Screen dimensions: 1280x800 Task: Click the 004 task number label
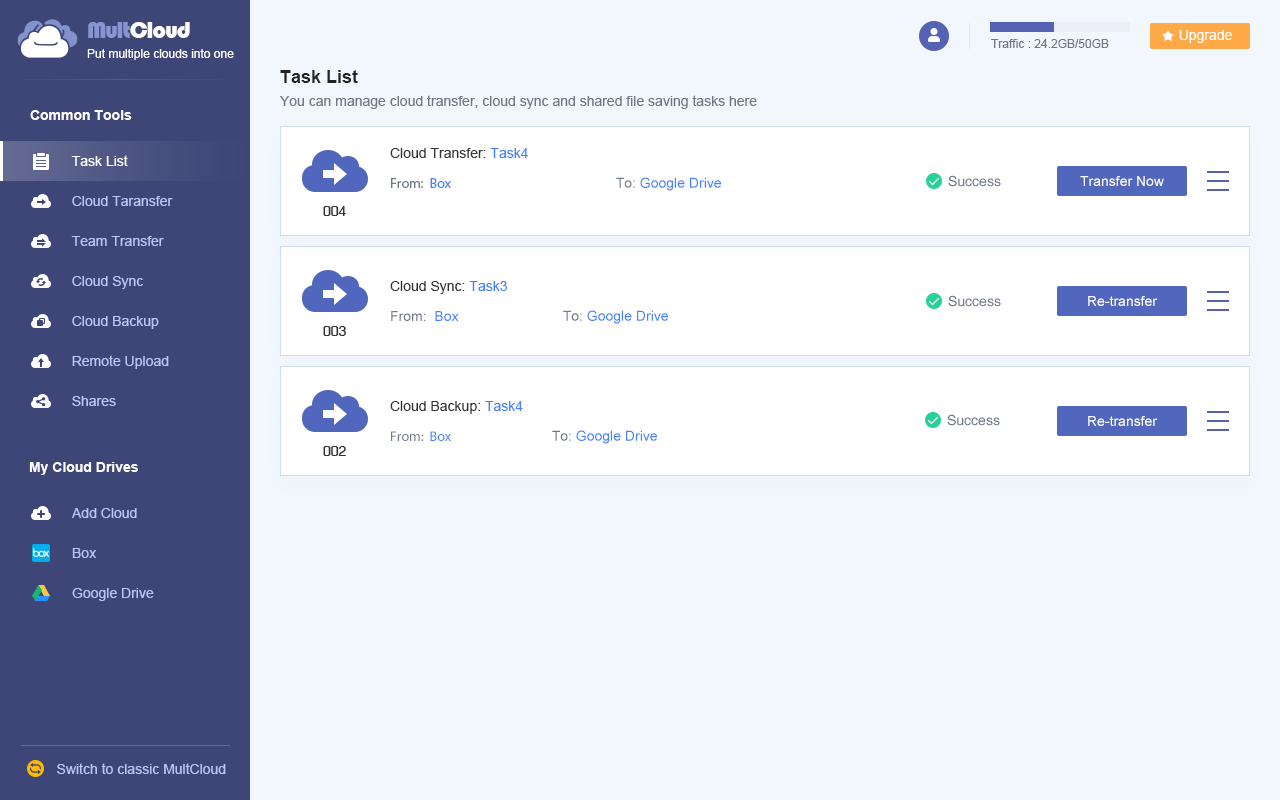coord(334,211)
